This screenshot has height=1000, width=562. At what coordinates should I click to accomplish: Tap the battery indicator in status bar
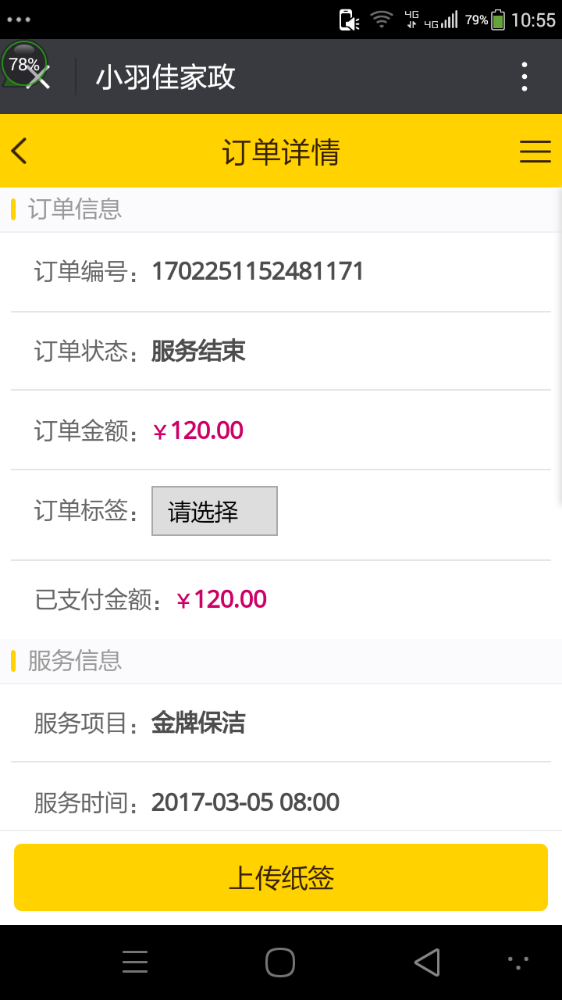498,20
